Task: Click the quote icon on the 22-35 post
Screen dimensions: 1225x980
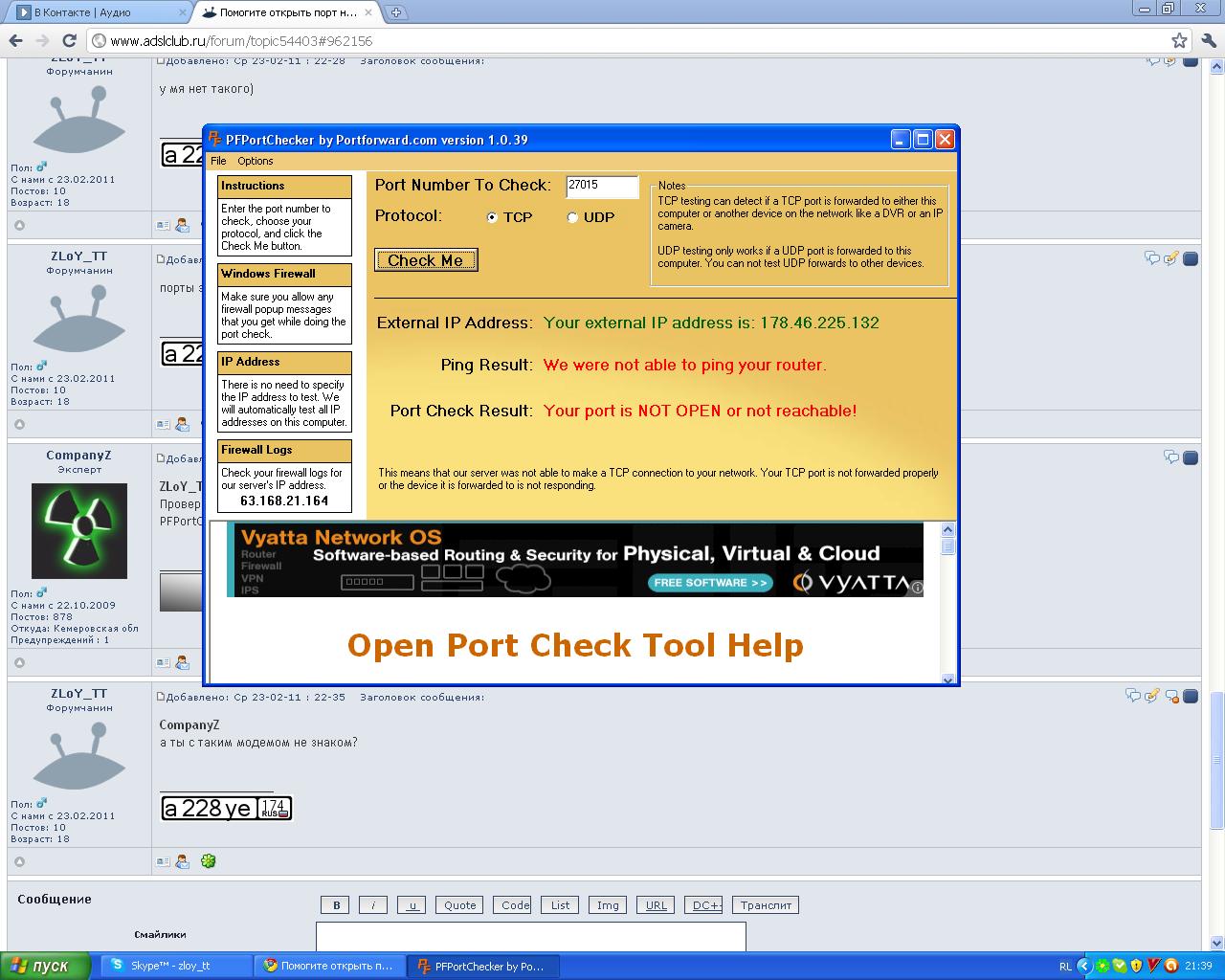Action: tap(1133, 696)
